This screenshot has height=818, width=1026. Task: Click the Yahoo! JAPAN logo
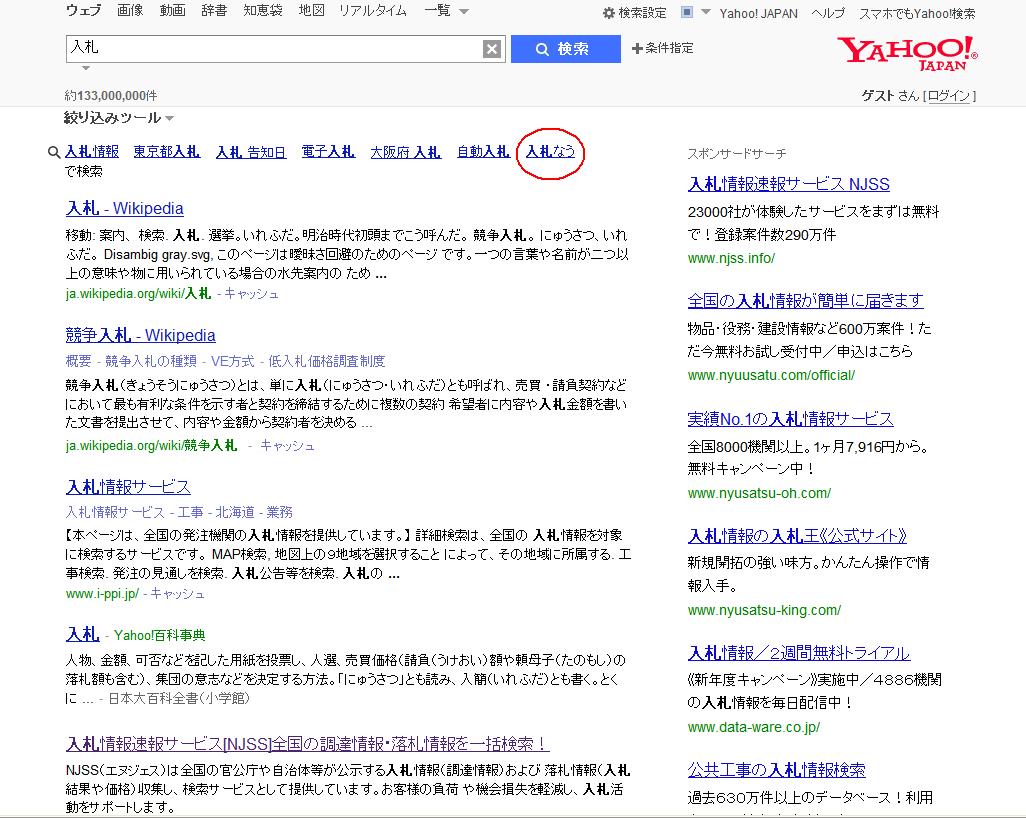click(x=907, y=54)
